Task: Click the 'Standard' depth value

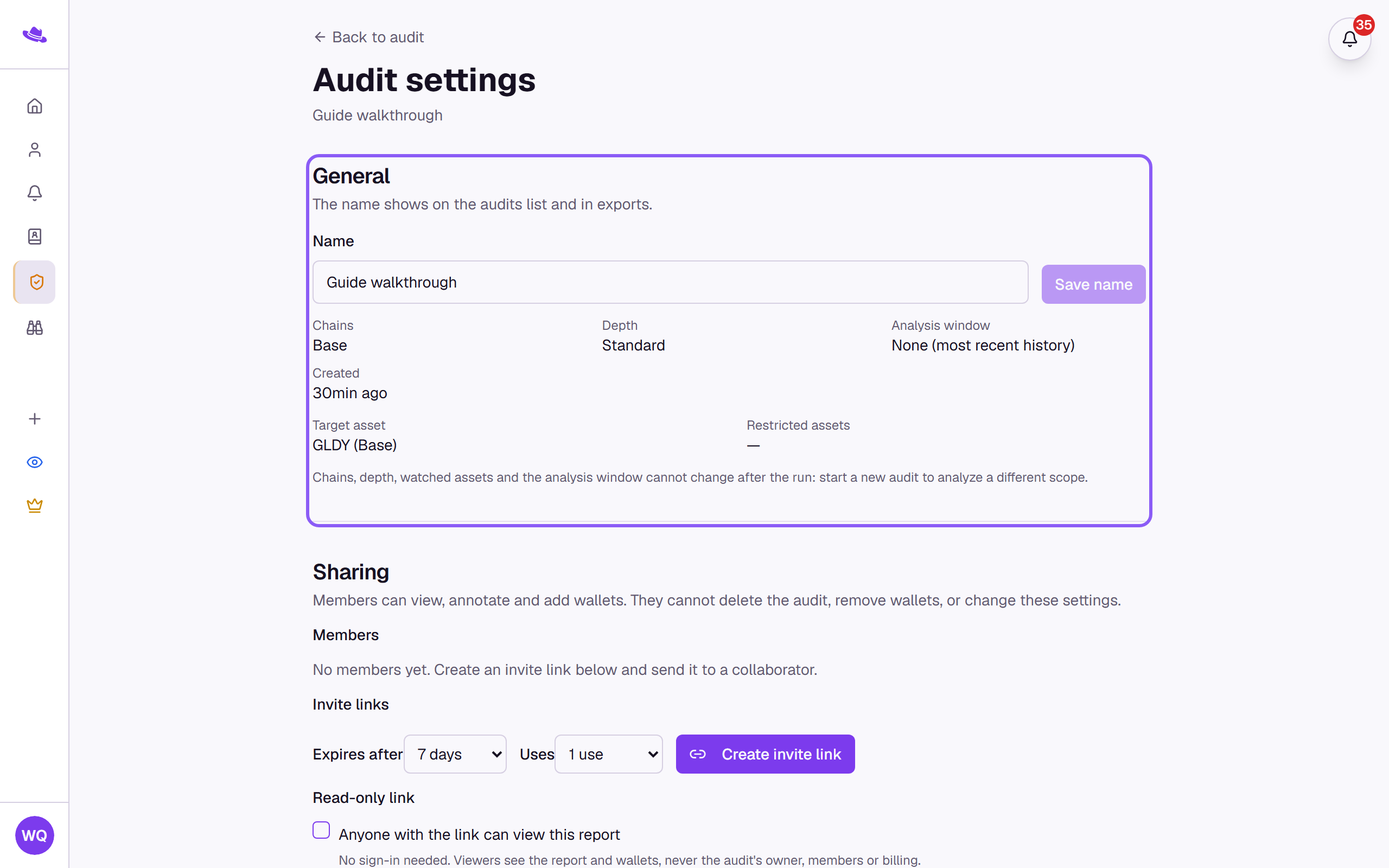Action: coord(633,346)
